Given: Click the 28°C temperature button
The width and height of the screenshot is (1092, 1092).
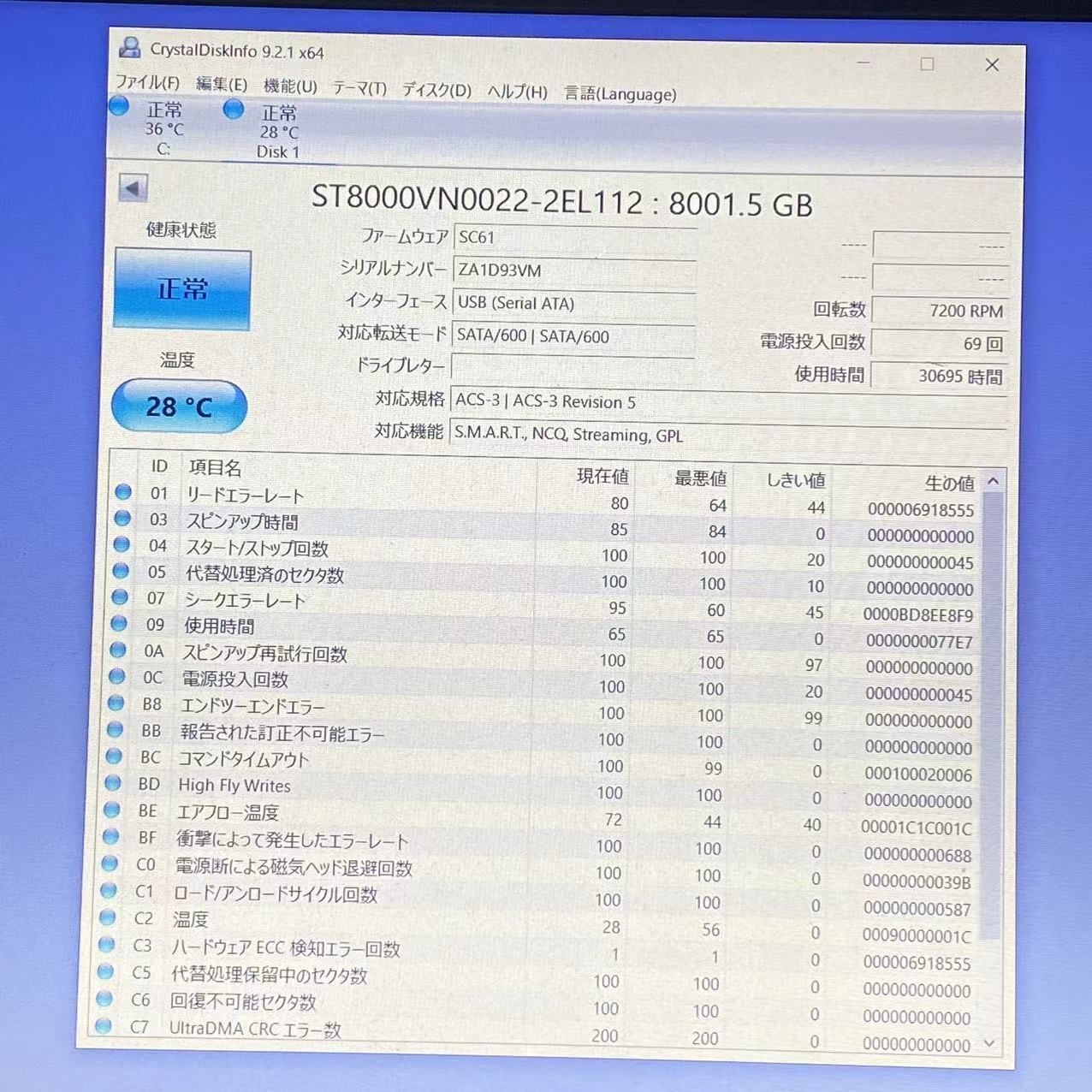Looking at the screenshot, I should coord(179,407).
